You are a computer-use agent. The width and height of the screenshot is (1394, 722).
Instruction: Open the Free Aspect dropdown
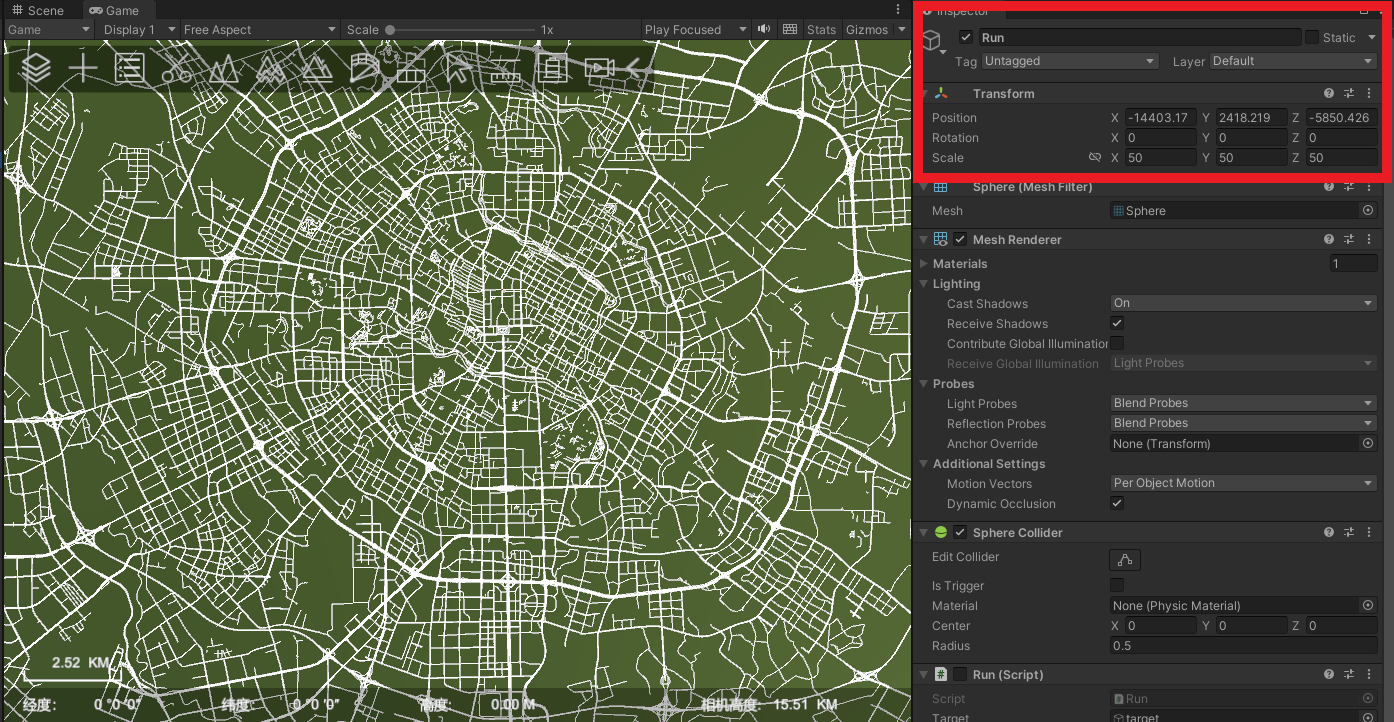[260, 29]
